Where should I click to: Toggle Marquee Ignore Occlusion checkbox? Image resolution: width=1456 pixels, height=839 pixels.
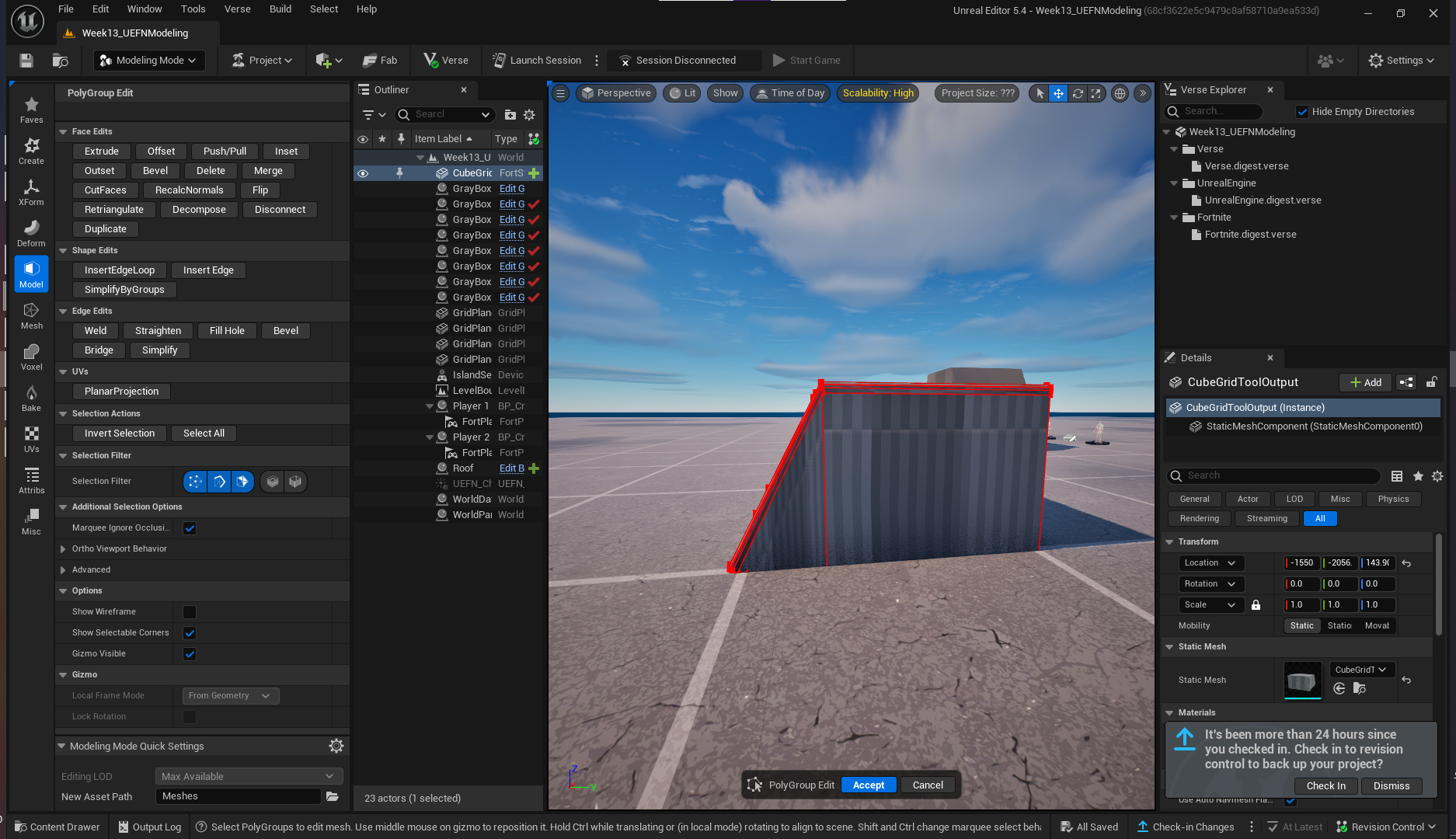[x=190, y=528]
